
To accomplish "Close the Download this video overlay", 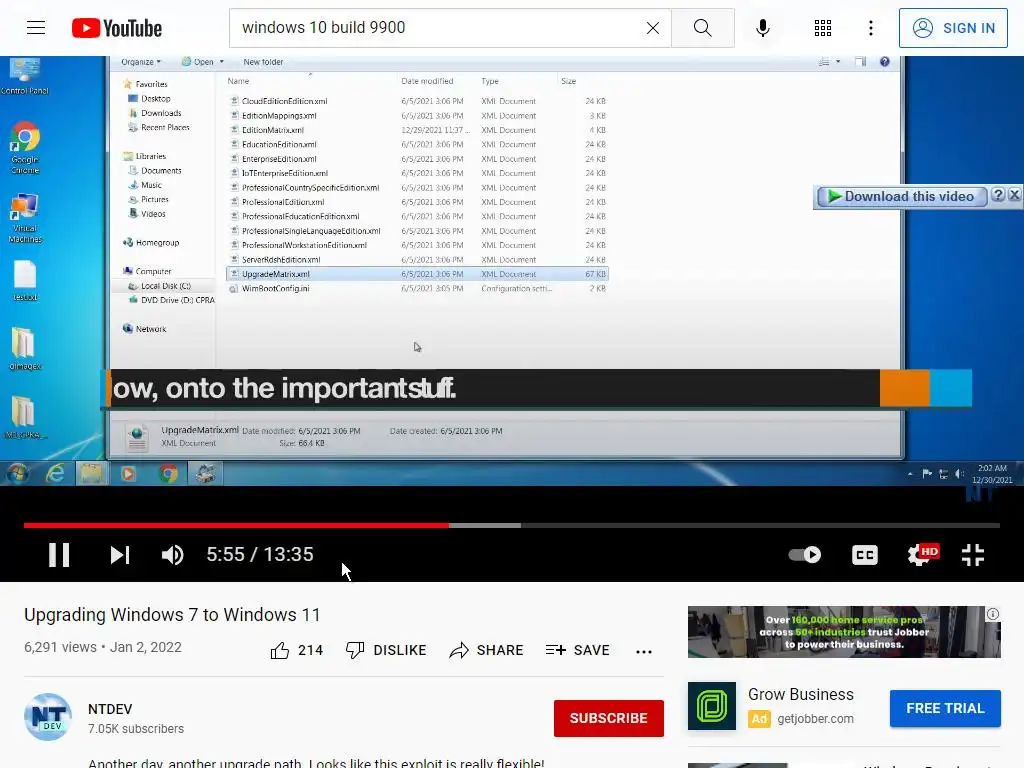I will click(x=1014, y=195).
